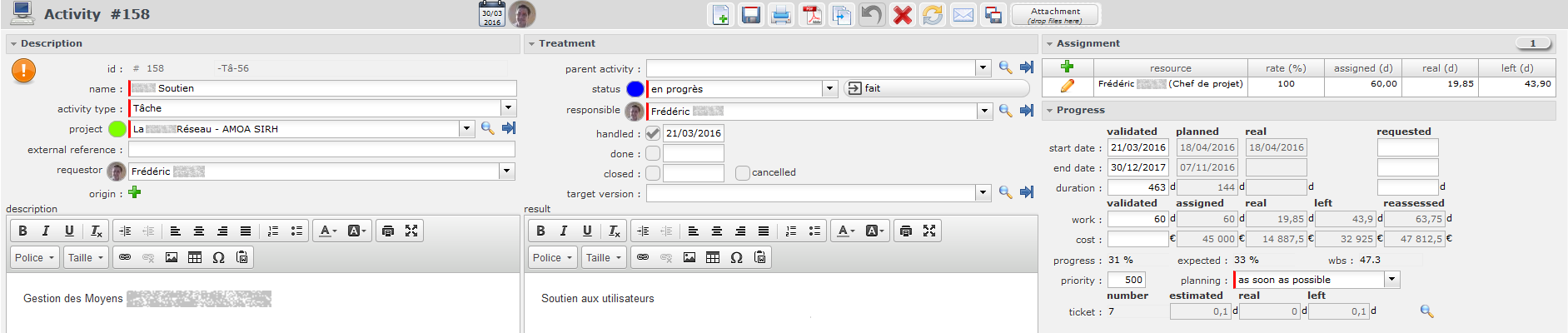Viewport: 1568px width, 333px height.
Task: Collapse the Progress section
Action: (x=1049, y=110)
